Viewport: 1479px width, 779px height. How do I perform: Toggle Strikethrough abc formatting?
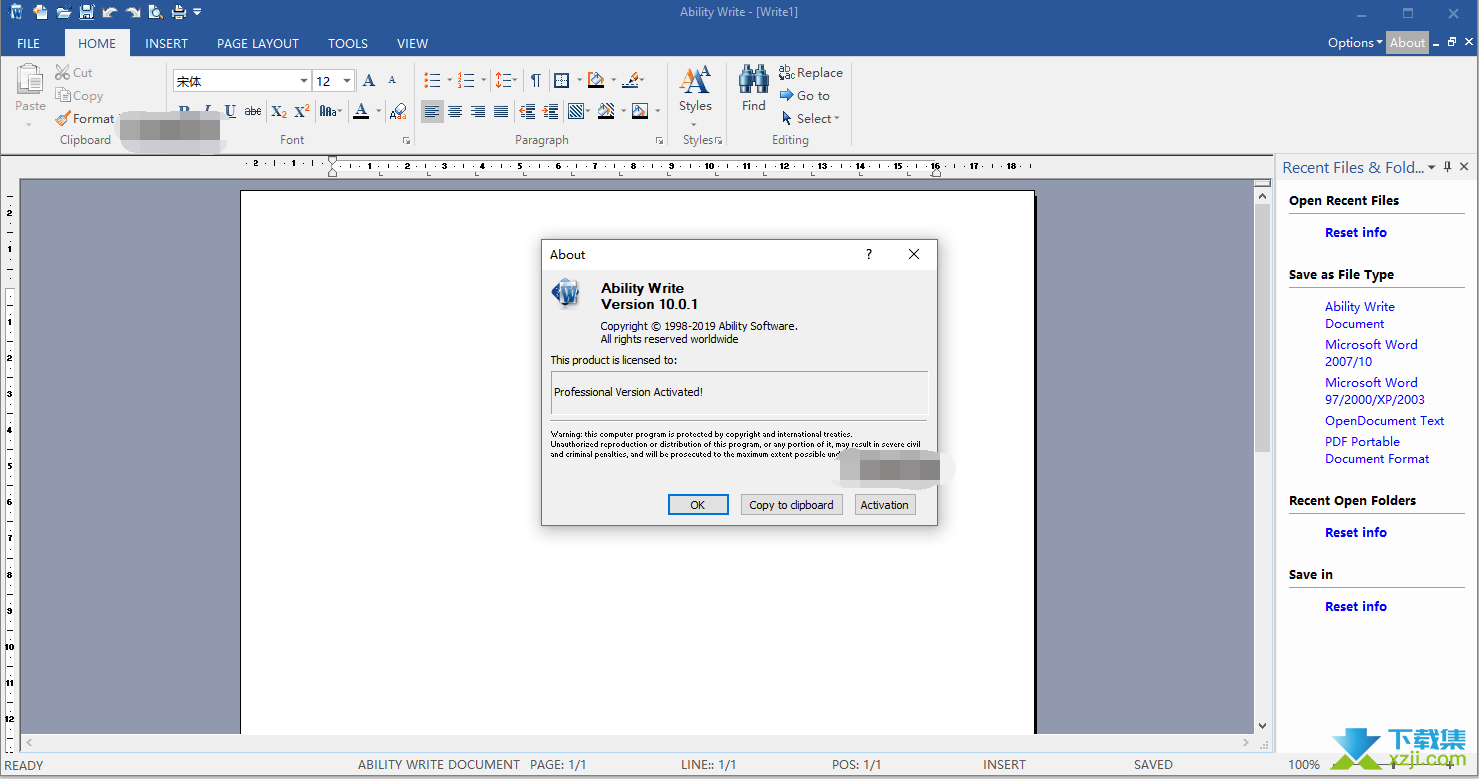pos(253,111)
